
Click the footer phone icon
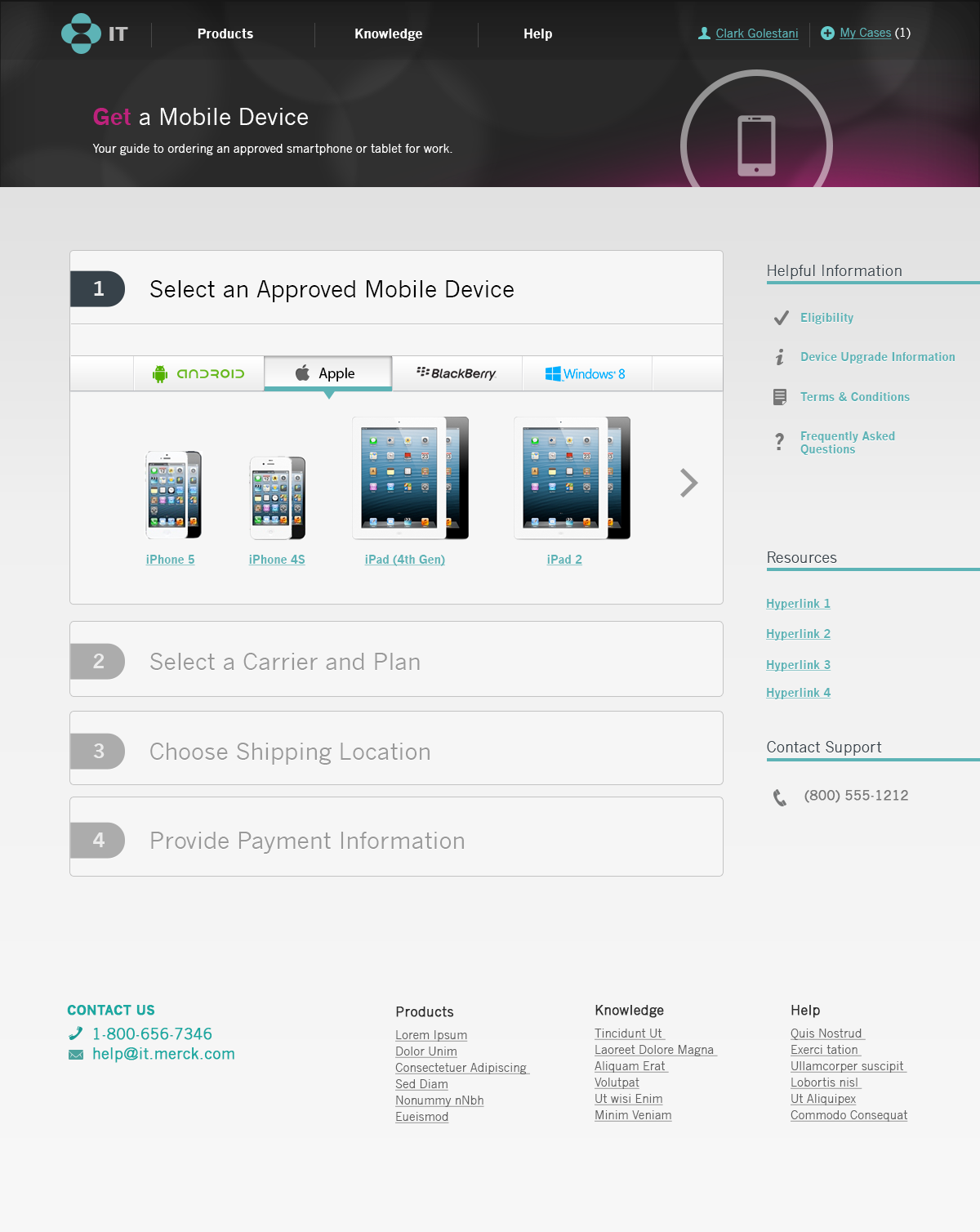tap(76, 1033)
